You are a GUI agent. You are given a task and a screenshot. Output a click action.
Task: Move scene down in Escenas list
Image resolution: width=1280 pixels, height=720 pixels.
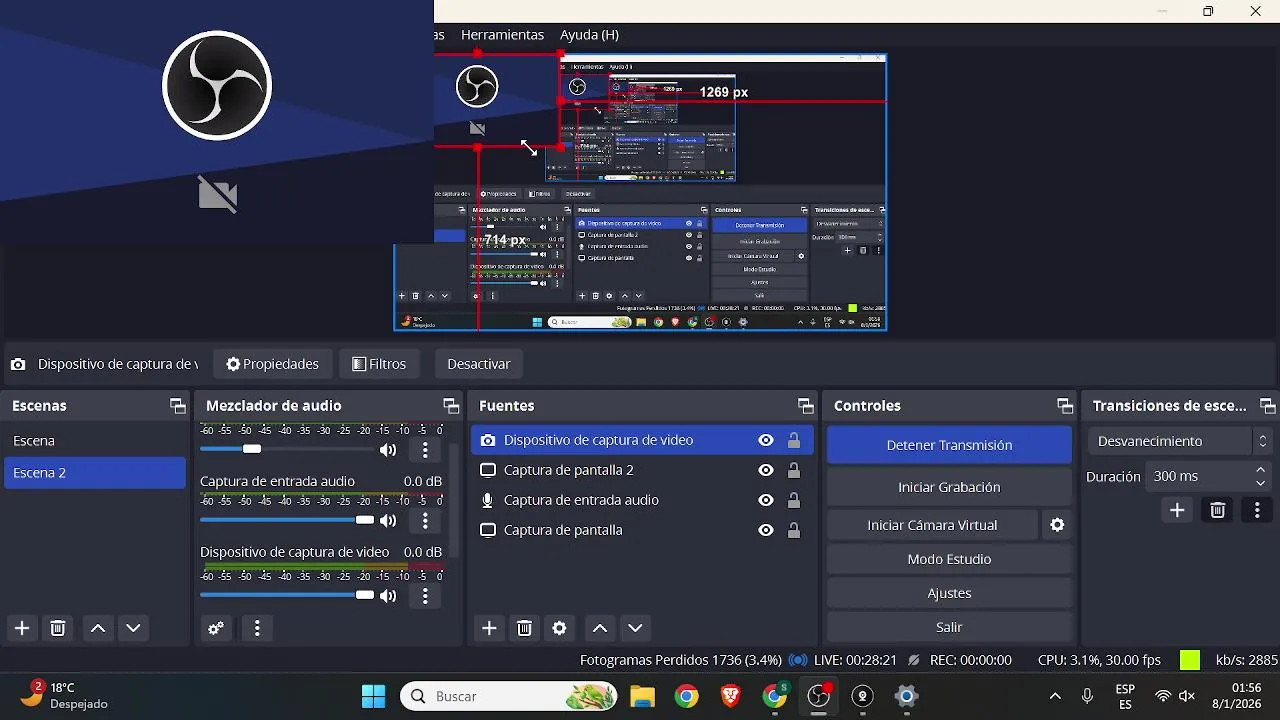pyautogui.click(x=133, y=628)
